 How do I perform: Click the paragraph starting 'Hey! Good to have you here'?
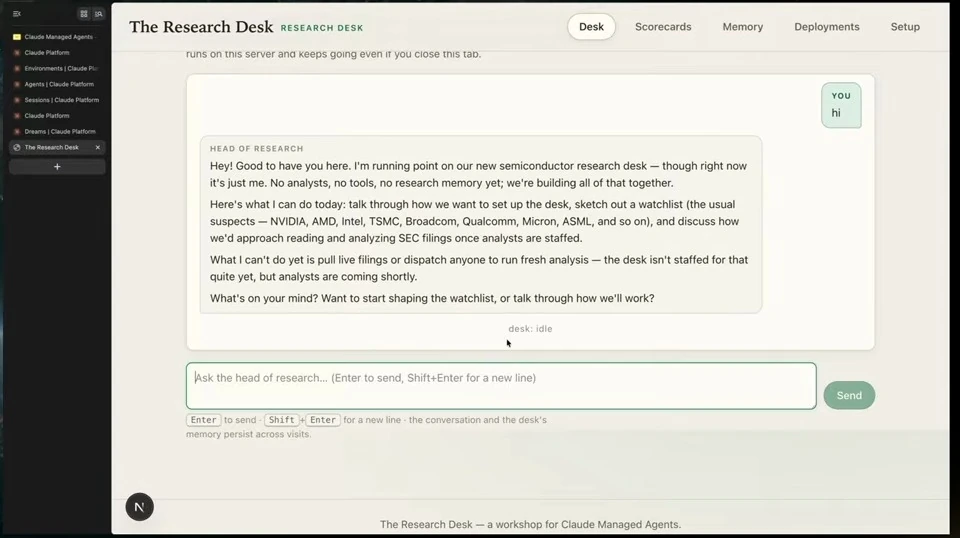(478, 174)
